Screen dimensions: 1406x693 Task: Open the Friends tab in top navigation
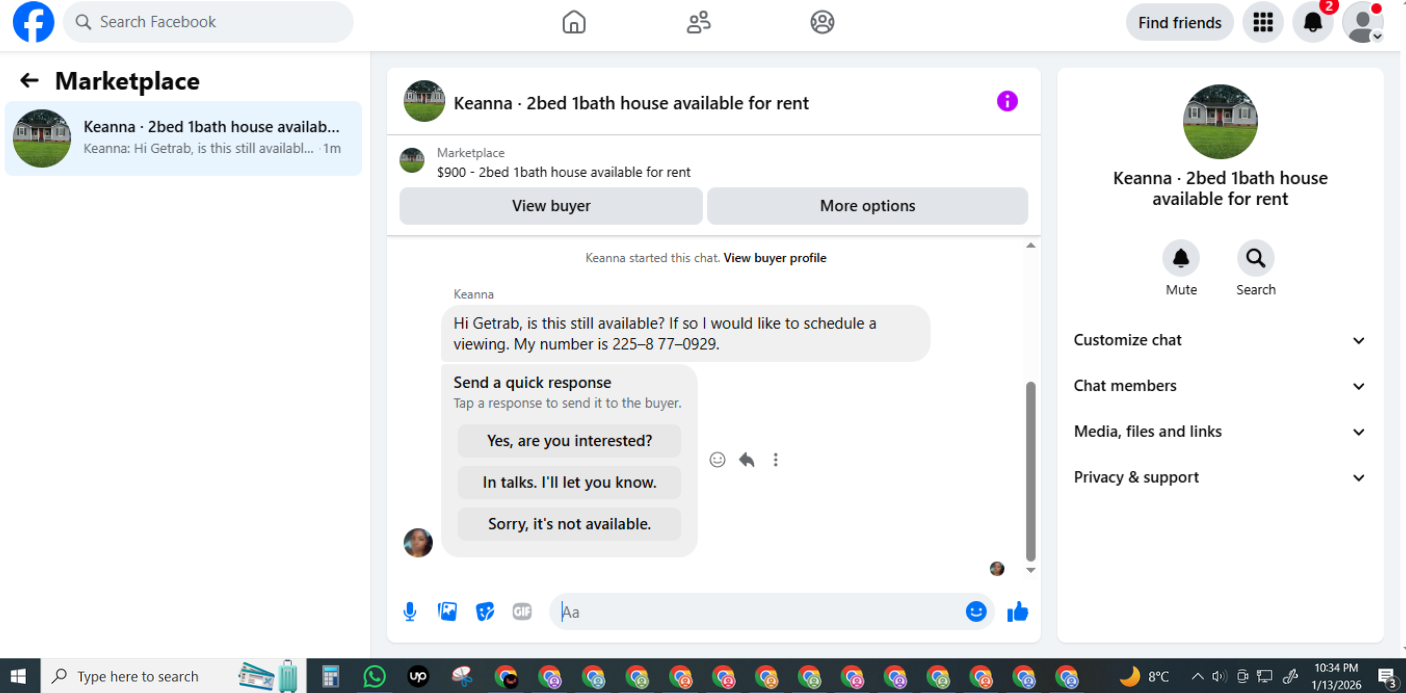coord(698,22)
